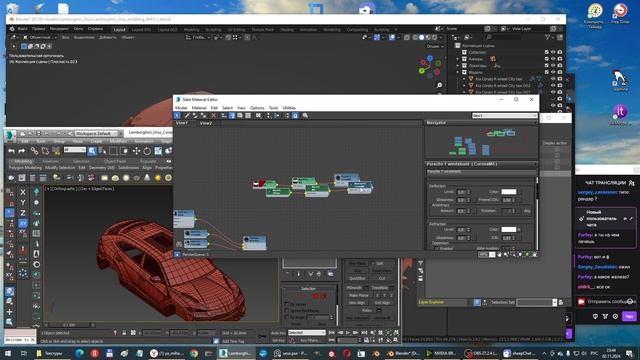Switch Blender viewport to rendered shading
Screen dimensions: 640x360
[x=434, y=37]
